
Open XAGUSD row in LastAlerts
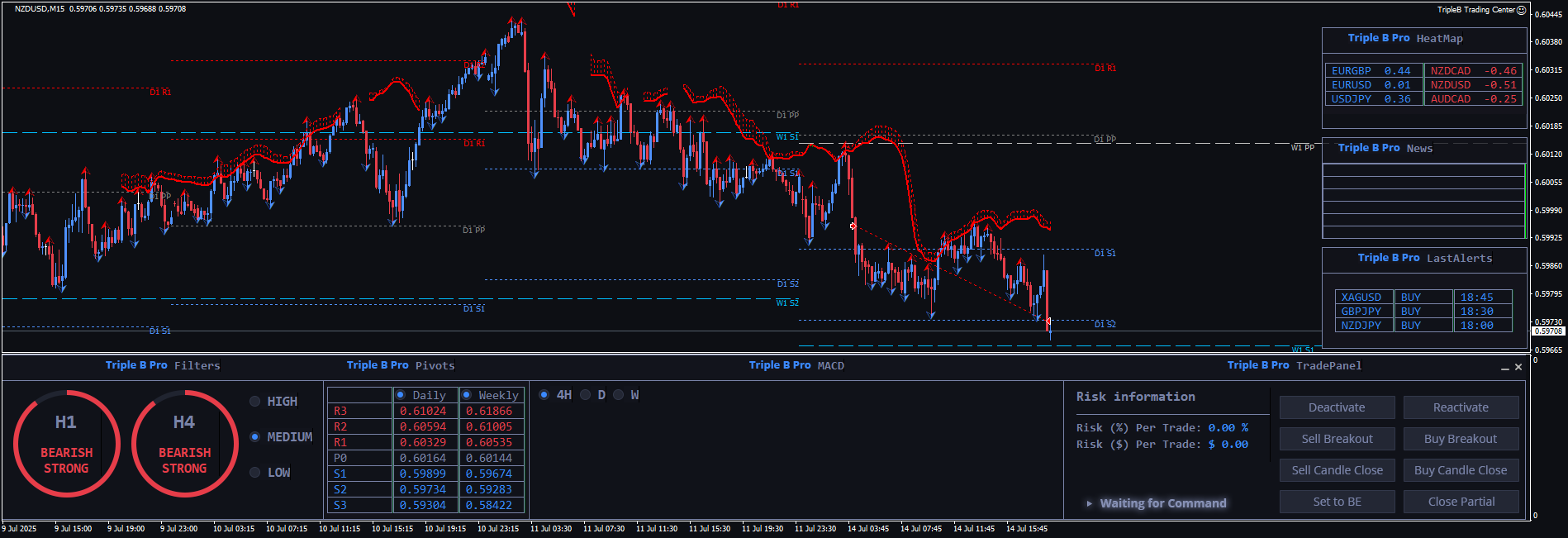click(x=1361, y=297)
